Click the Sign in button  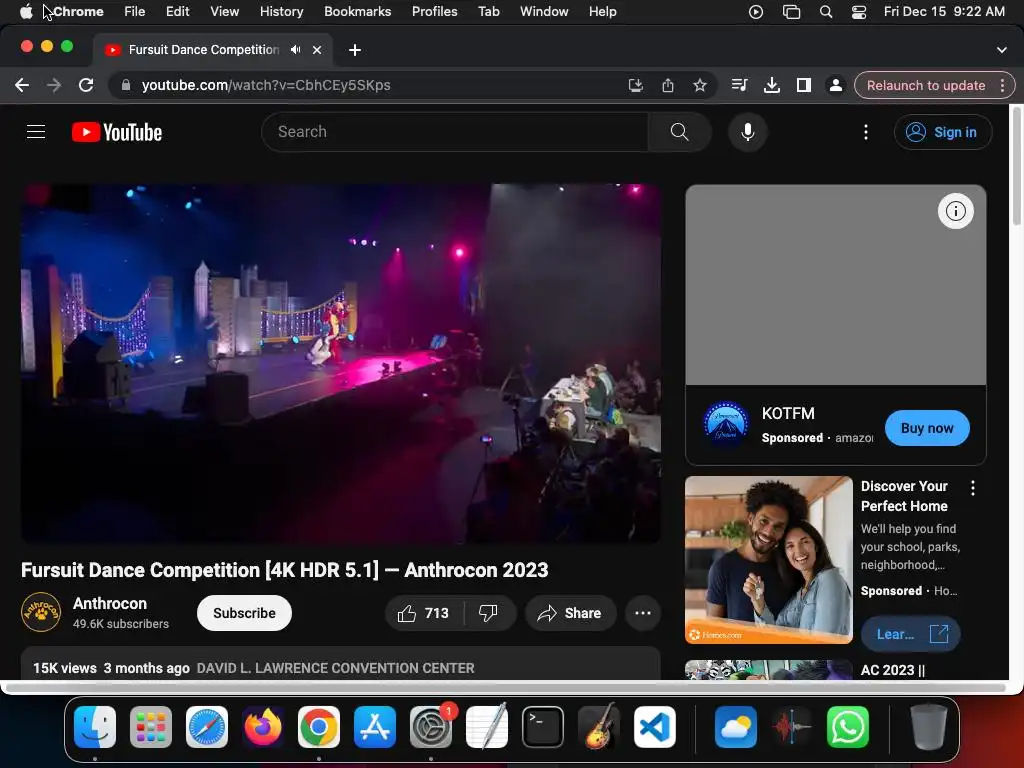(x=942, y=132)
